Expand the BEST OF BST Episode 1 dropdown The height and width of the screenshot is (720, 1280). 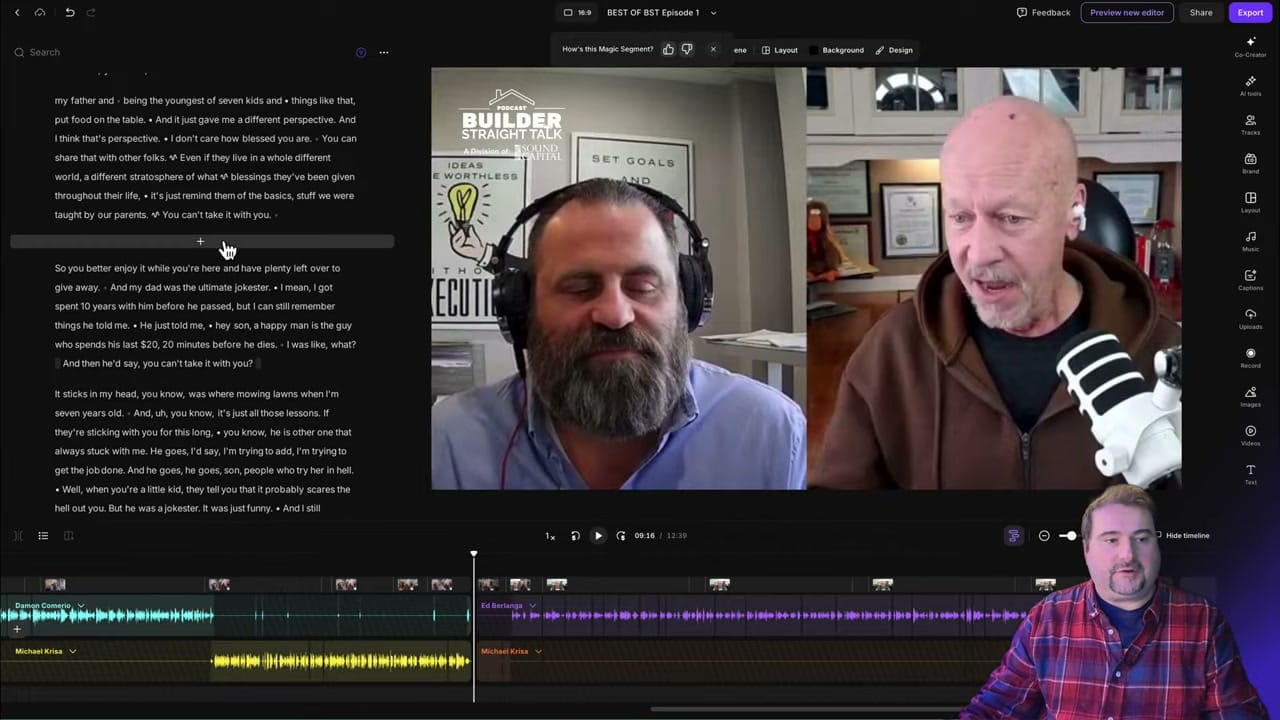coord(713,13)
